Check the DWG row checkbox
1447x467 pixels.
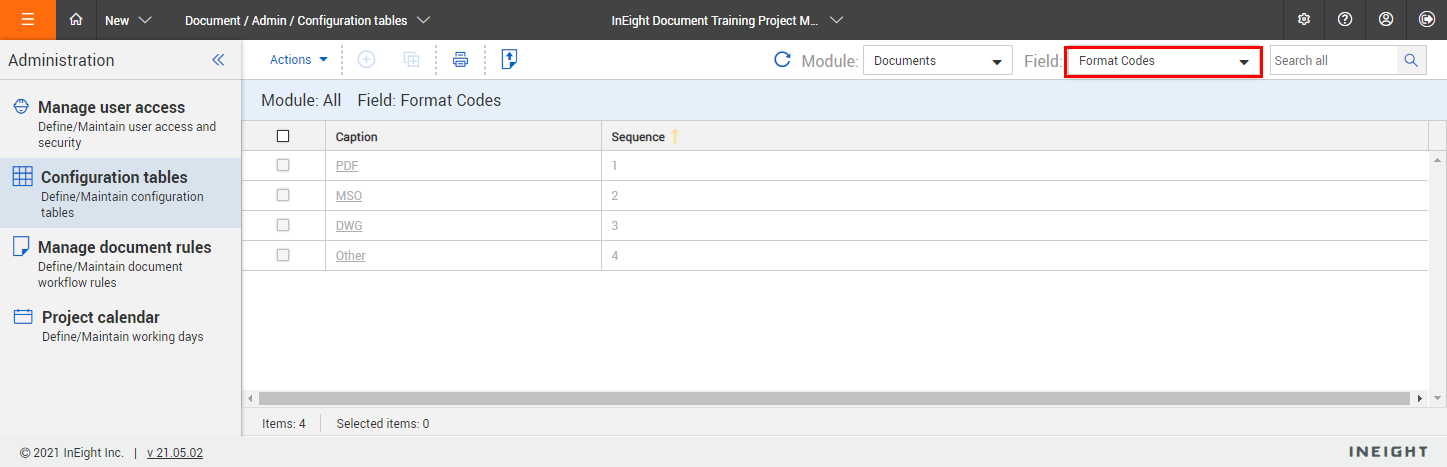[x=283, y=225]
